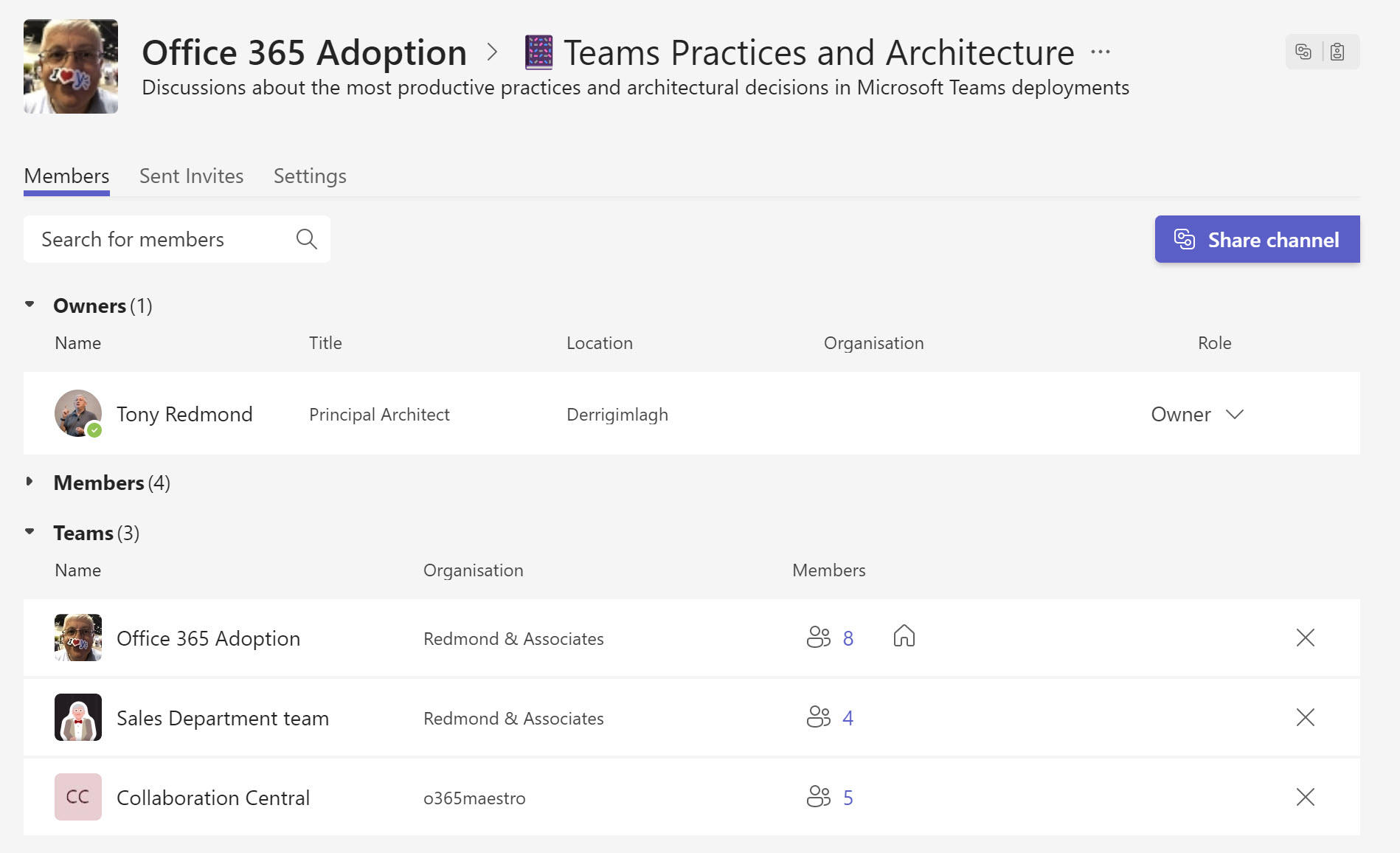Expand the Members (4) section
This screenshot has height=853, width=1400.
click(x=30, y=482)
